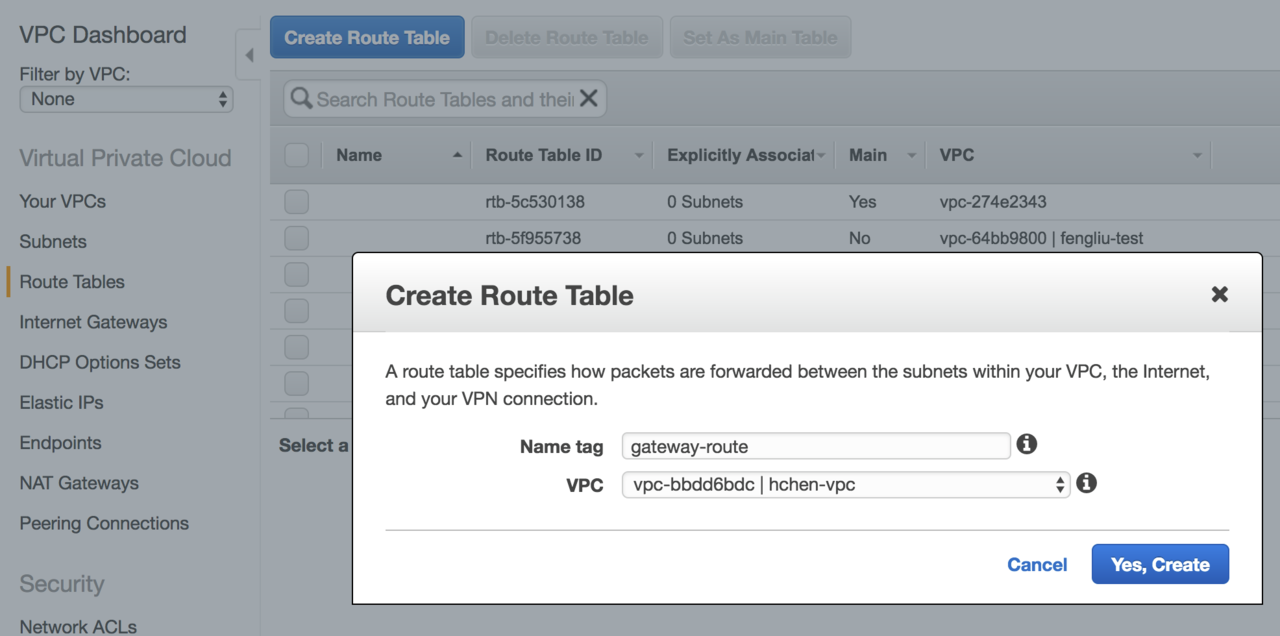Collapse the sidebar with the arrow handle
Screen dimensions: 1280x636
(249, 55)
